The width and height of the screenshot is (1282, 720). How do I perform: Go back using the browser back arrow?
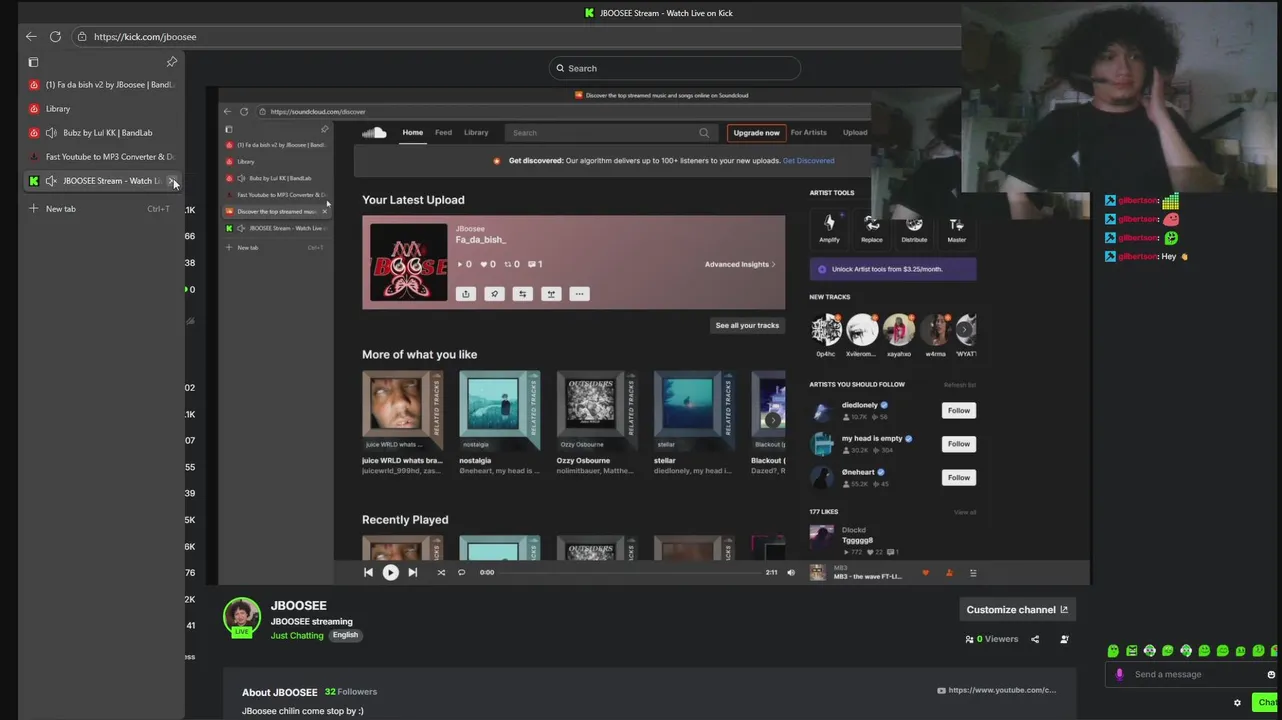click(x=31, y=37)
